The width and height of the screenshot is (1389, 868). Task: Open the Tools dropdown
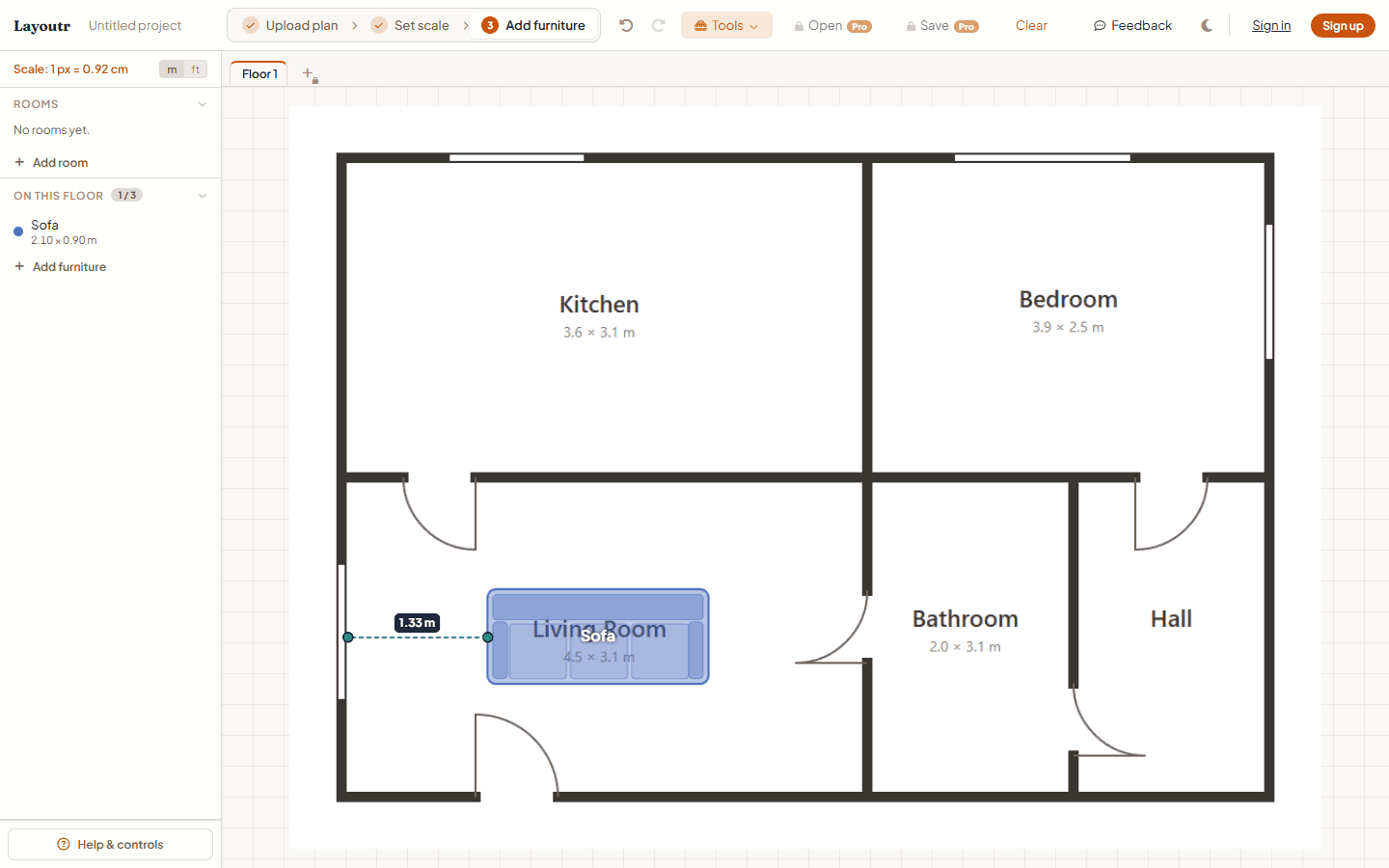pyautogui.click(x=726, y=25)
